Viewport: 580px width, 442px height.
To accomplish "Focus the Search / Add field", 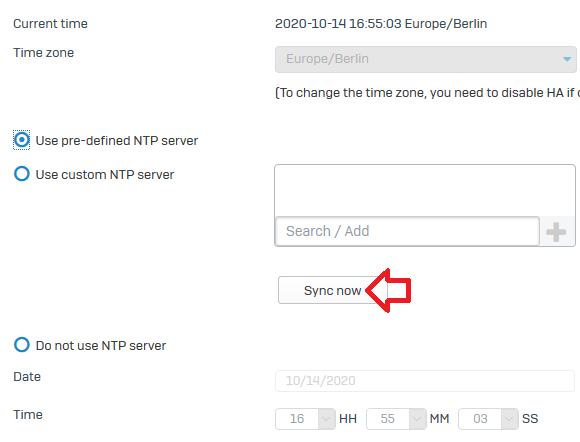I will click(x=407, y=231).
